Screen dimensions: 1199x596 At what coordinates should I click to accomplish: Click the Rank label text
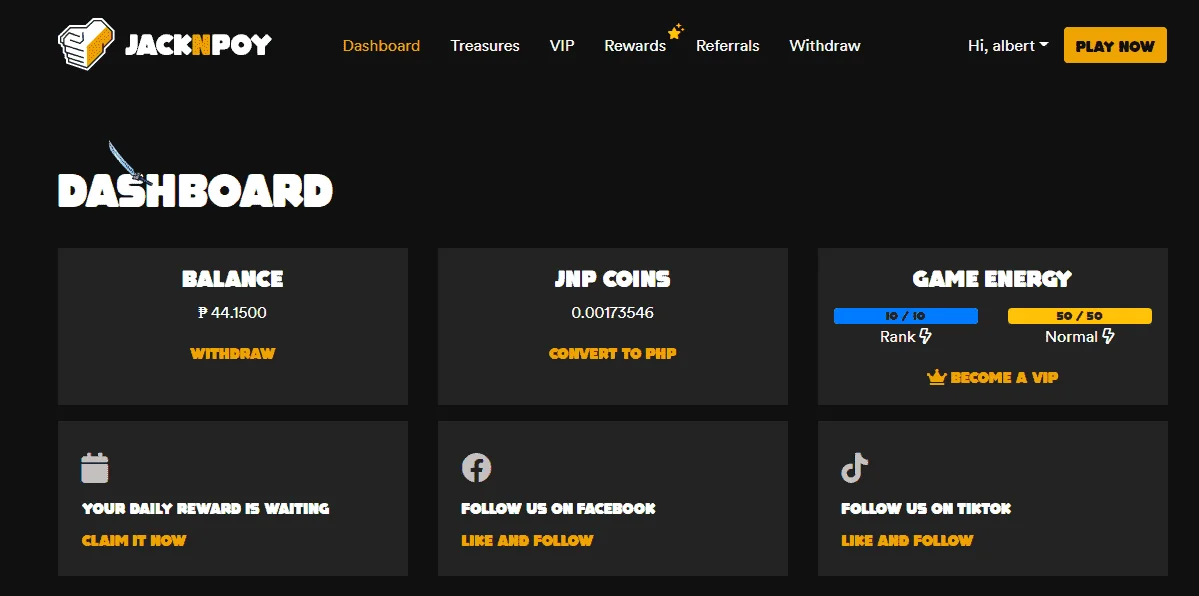coord(898,337)
